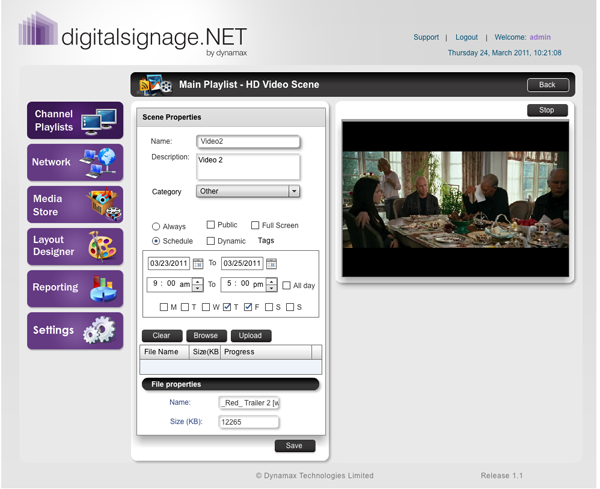Screen dimensions: 600x489
Task: Click the Clear button
Action: click(x=162, y=336)
